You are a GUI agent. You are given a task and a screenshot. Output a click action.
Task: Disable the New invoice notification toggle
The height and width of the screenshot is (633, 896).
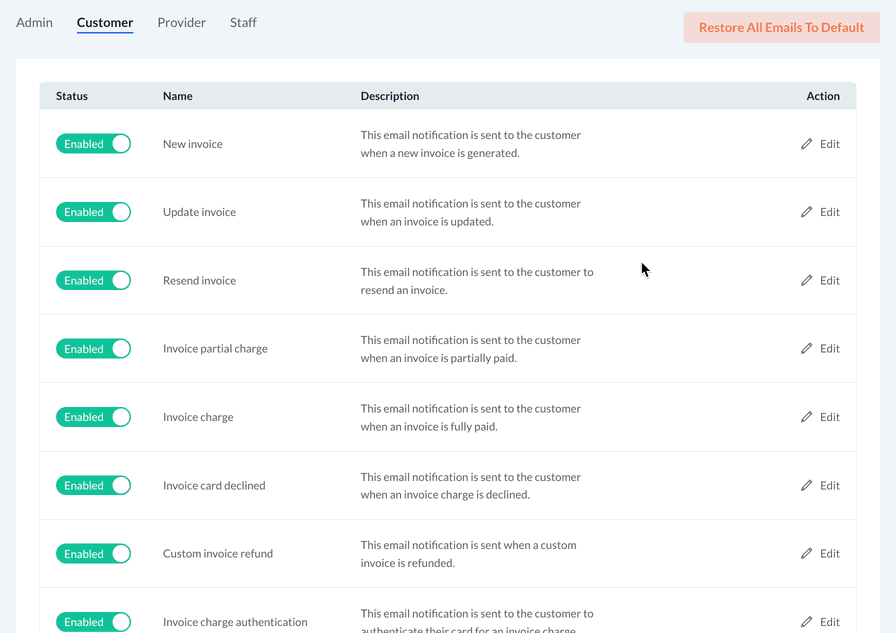(94, 144)
